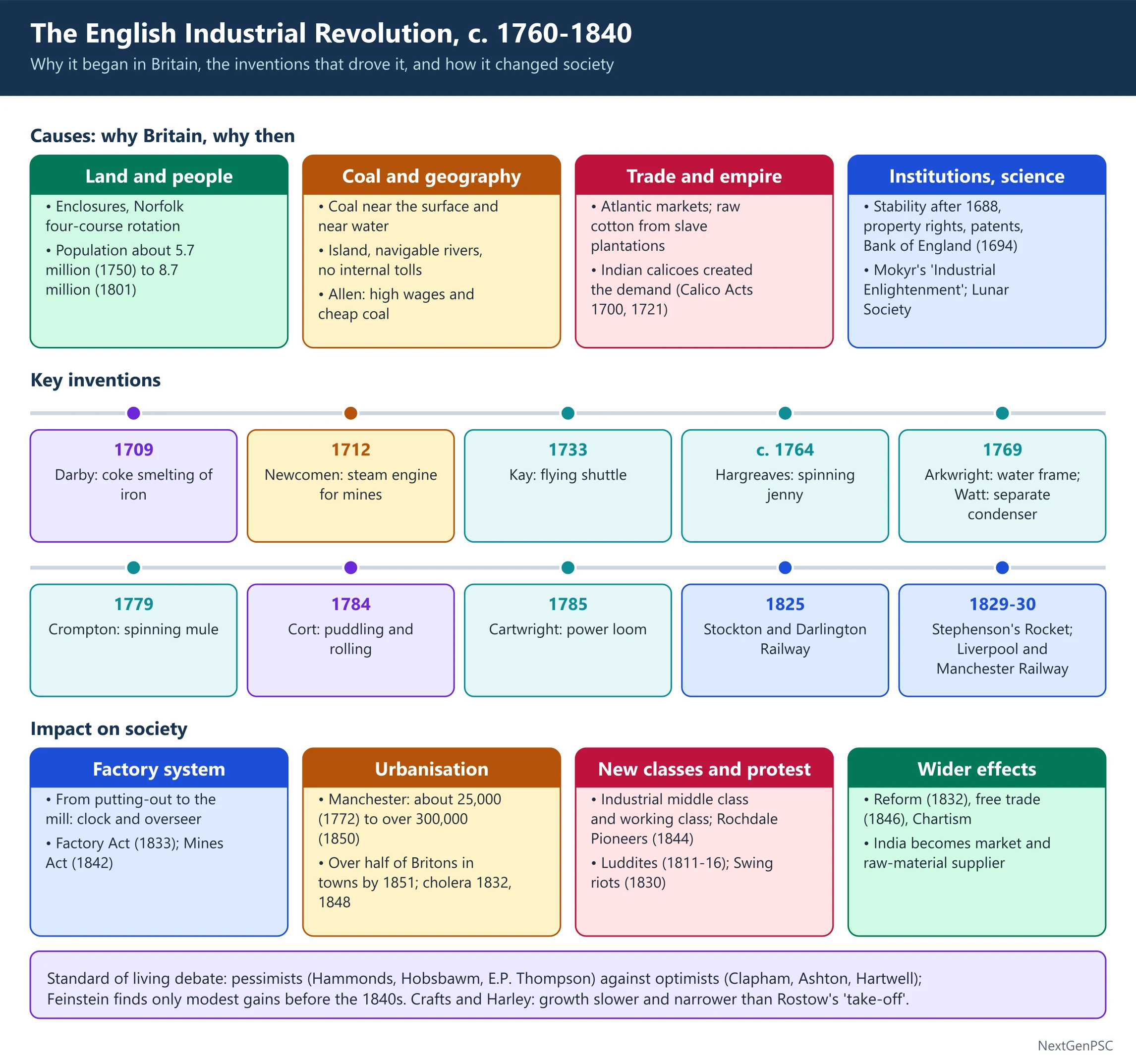This screenshot has width=1136, height=1064.
Task: Click the 1712 timeline dot
Action: click(x=351, y=413)
